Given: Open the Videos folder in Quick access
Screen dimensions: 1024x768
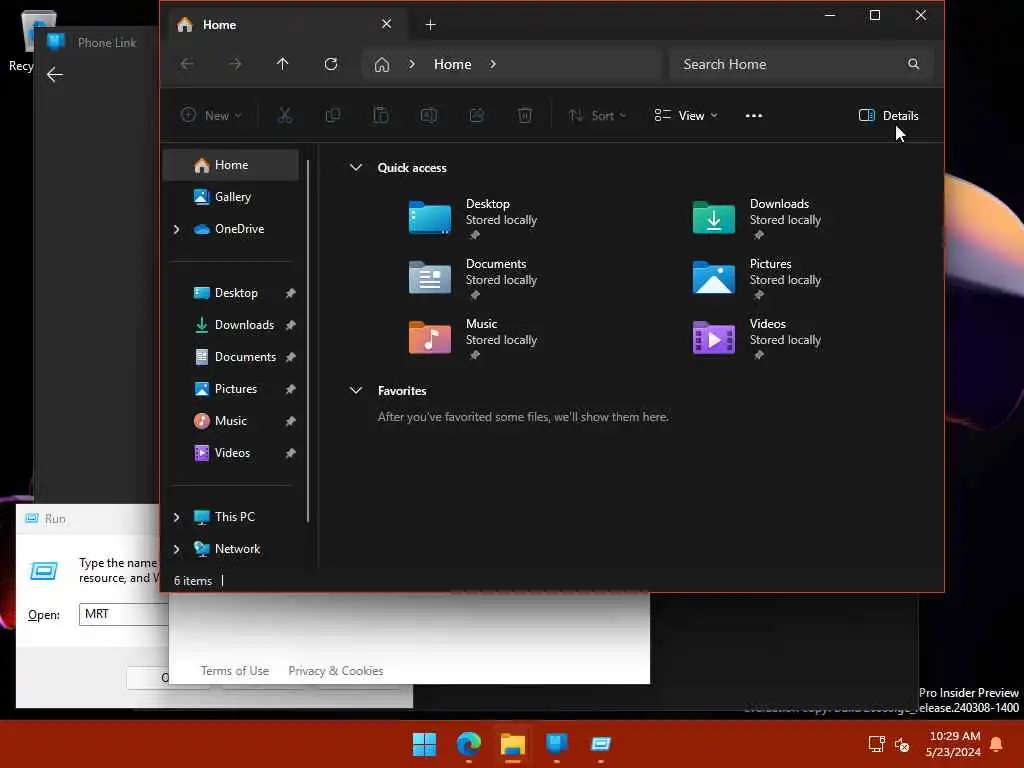Looking at the screenshot, I should [x=756, y=338].
